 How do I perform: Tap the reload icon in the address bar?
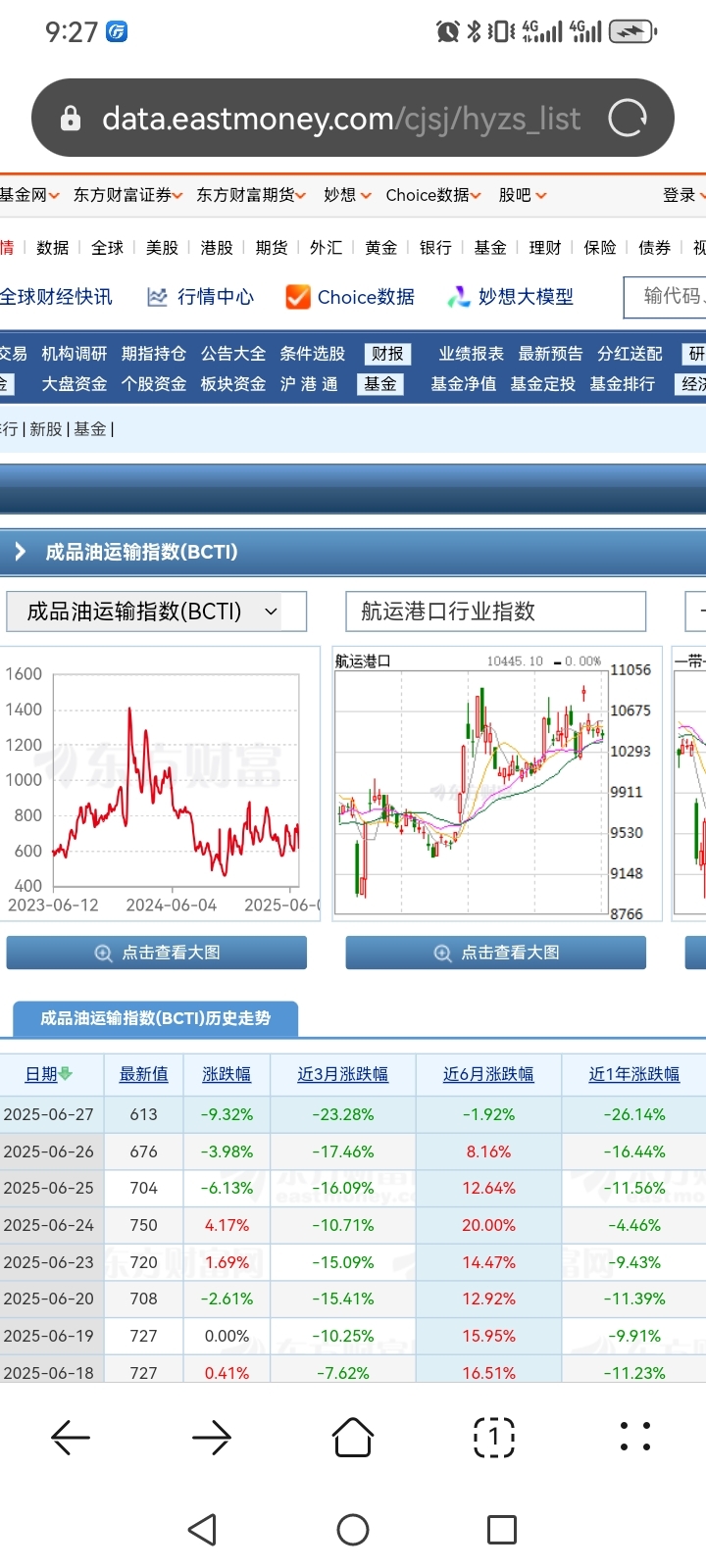point(628,119)
